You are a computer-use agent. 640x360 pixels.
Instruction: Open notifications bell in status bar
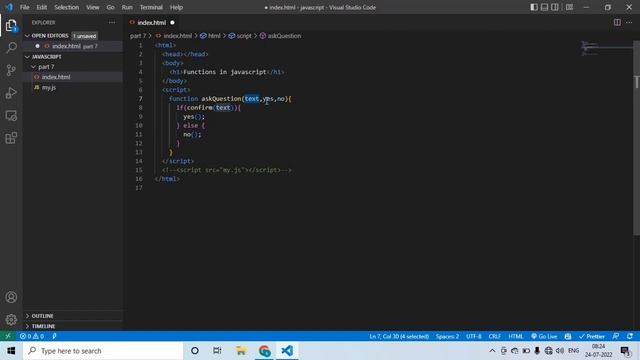pyautogui.click(x=630, y=336)
